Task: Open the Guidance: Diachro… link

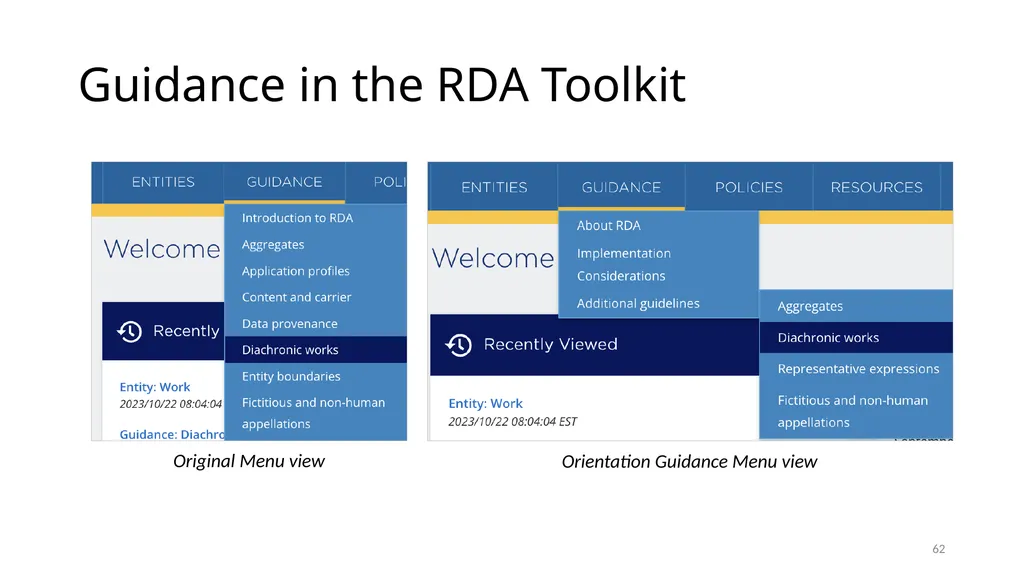Action: 171,434
